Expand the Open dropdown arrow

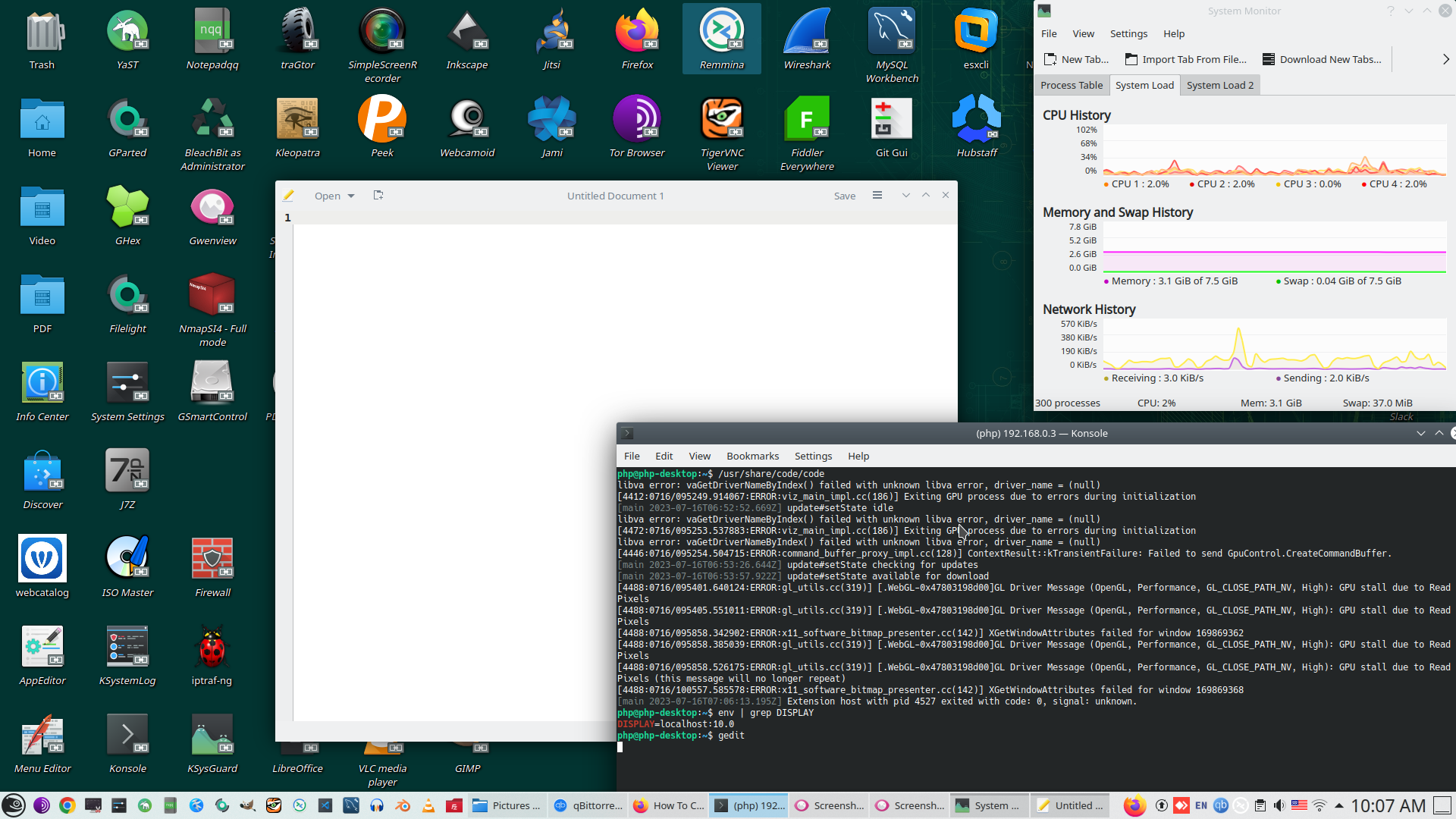click(x=351, y=196)
